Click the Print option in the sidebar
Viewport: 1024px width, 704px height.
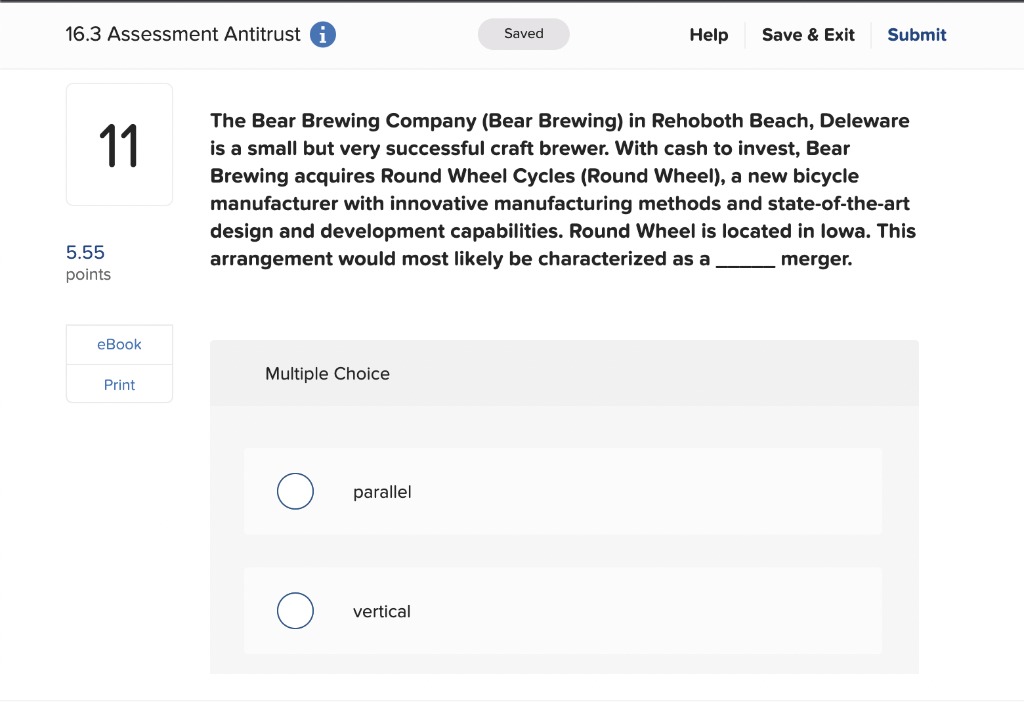pos(119,384)
